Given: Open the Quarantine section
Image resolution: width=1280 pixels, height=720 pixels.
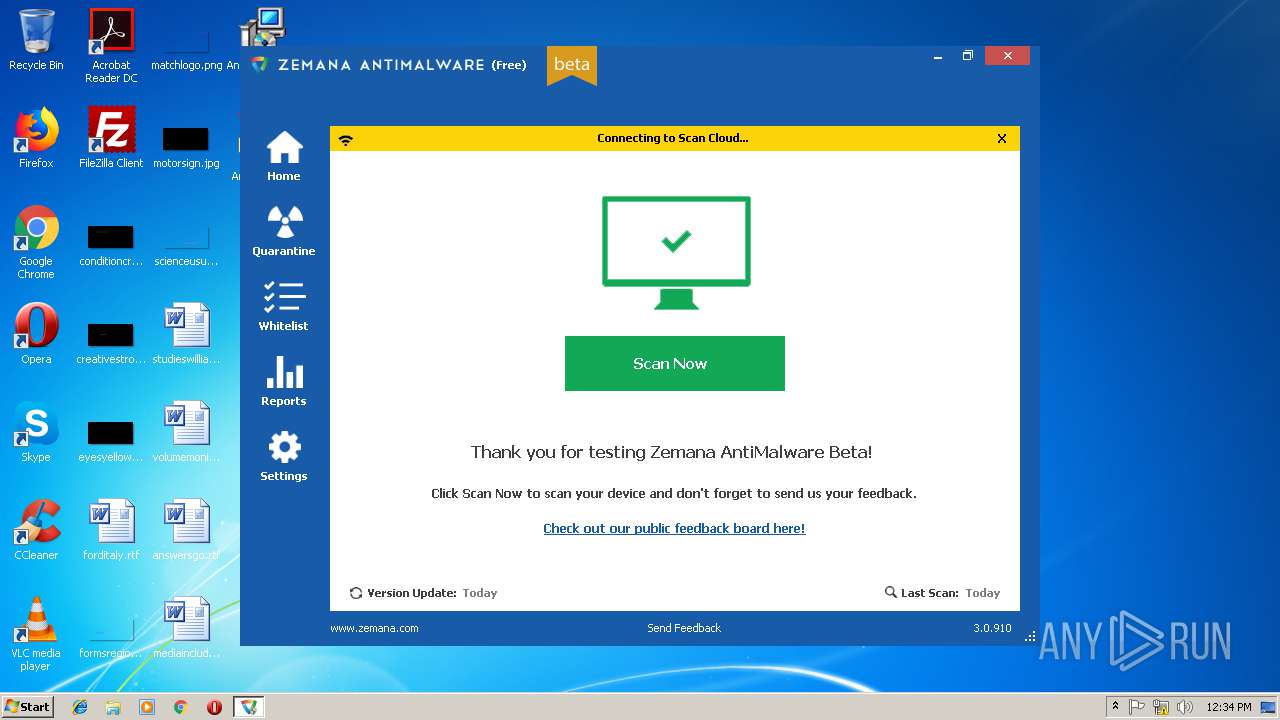Looking at the screenshot, I should tap(284, 232).
